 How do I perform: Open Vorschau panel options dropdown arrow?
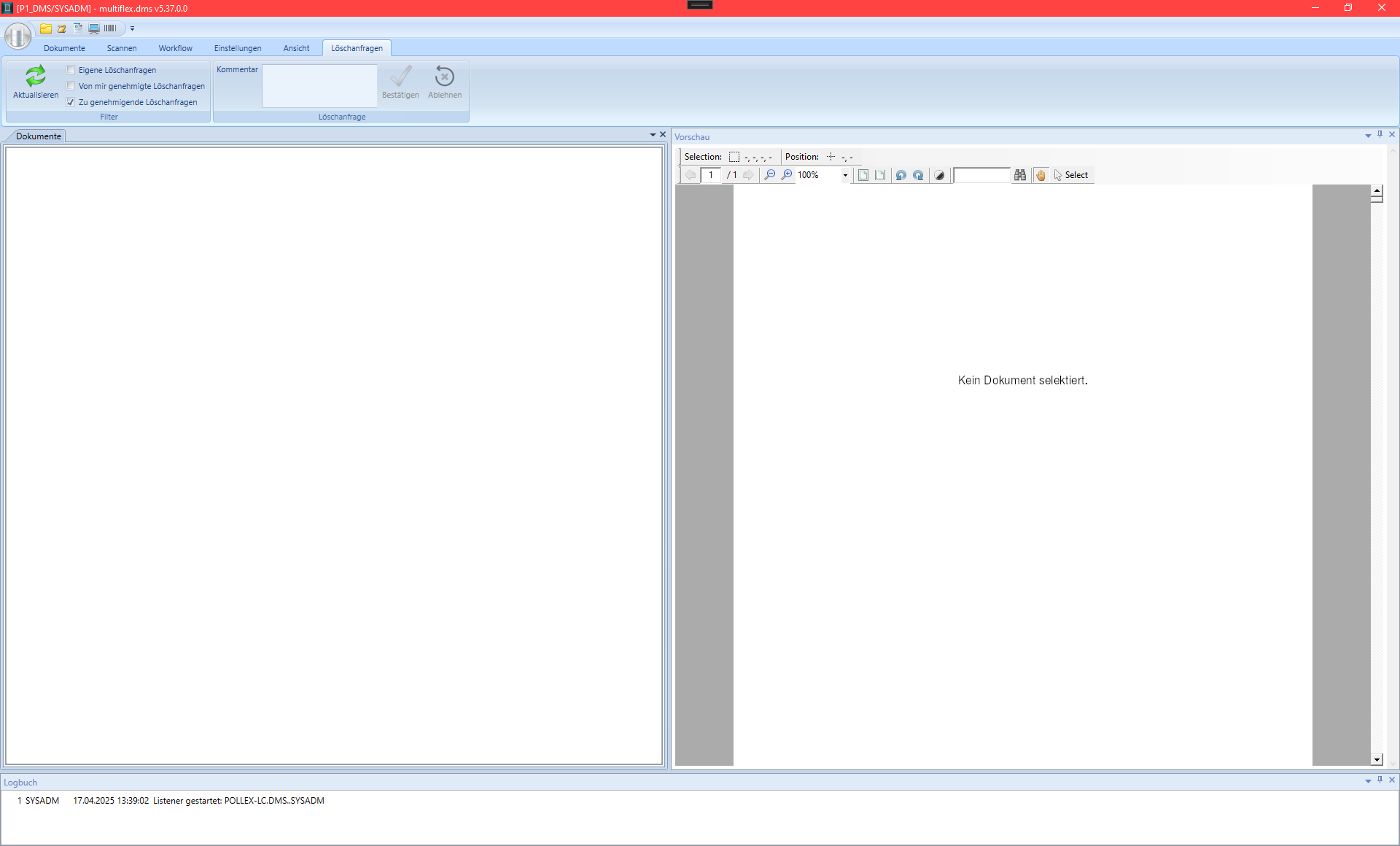click(1368, 136)
